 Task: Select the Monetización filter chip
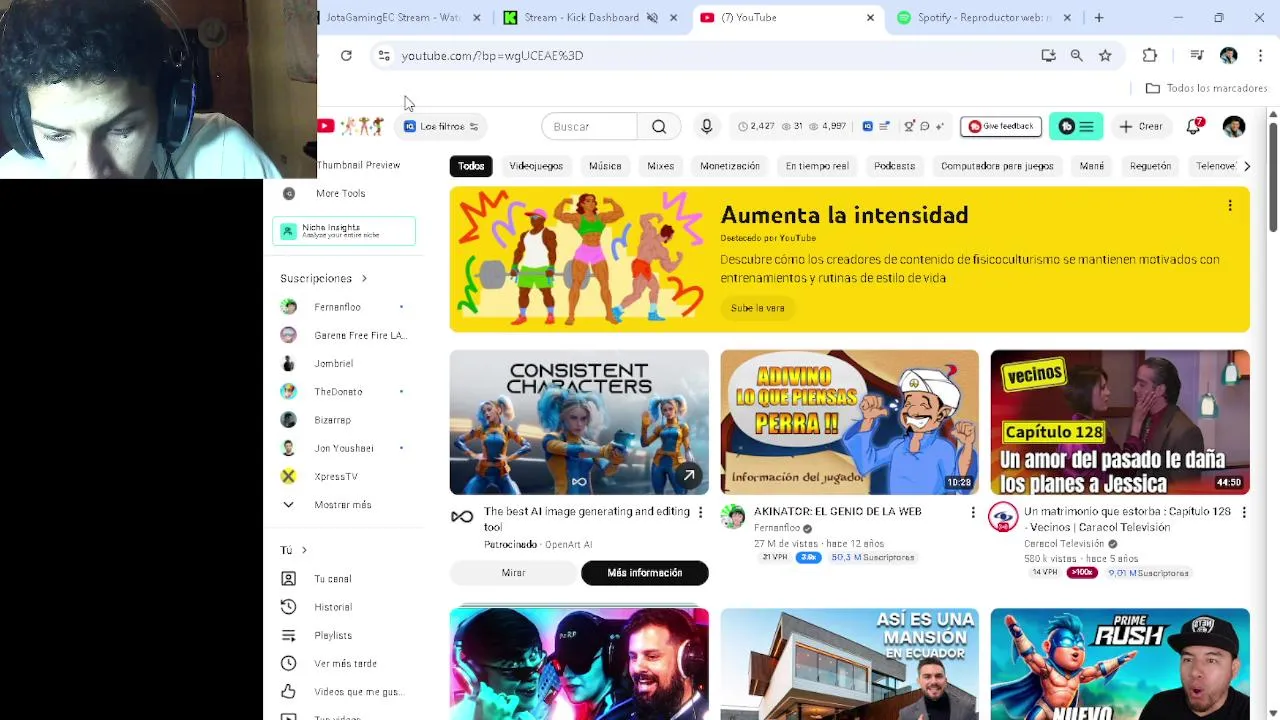(x=730, y=166)
